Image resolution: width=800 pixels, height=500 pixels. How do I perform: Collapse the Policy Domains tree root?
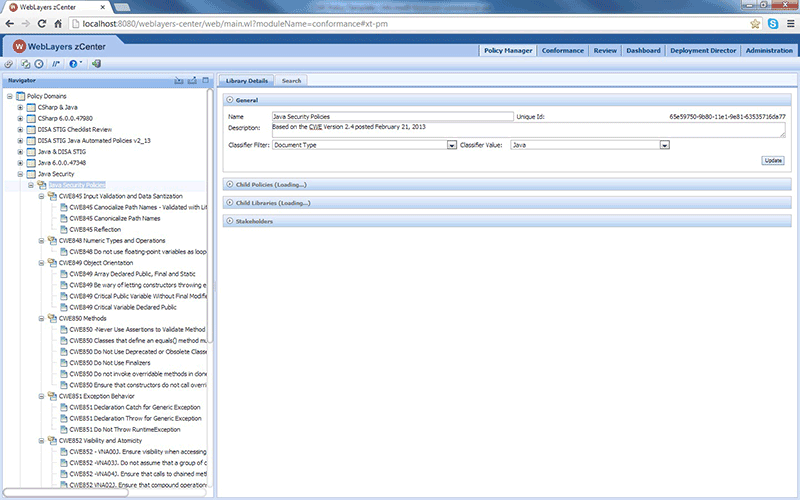[10, 96]
